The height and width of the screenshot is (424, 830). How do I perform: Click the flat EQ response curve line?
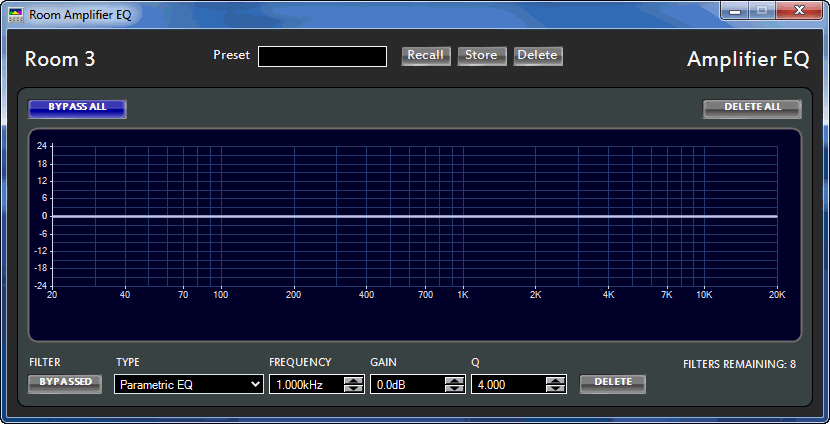click(414, 216)
